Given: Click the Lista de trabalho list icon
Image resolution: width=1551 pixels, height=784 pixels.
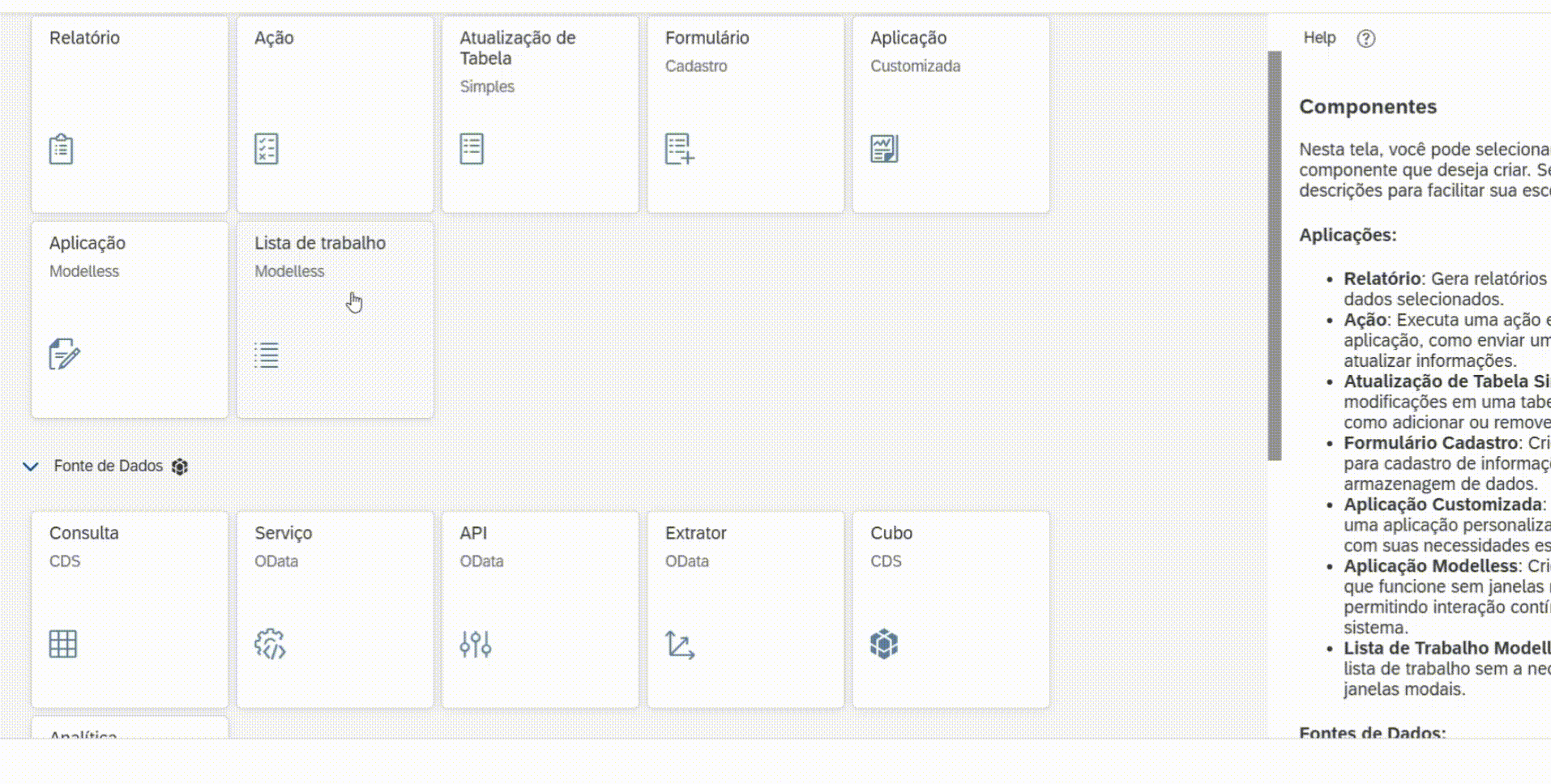Looking at the screenshot, I should (x=267, y=355).
